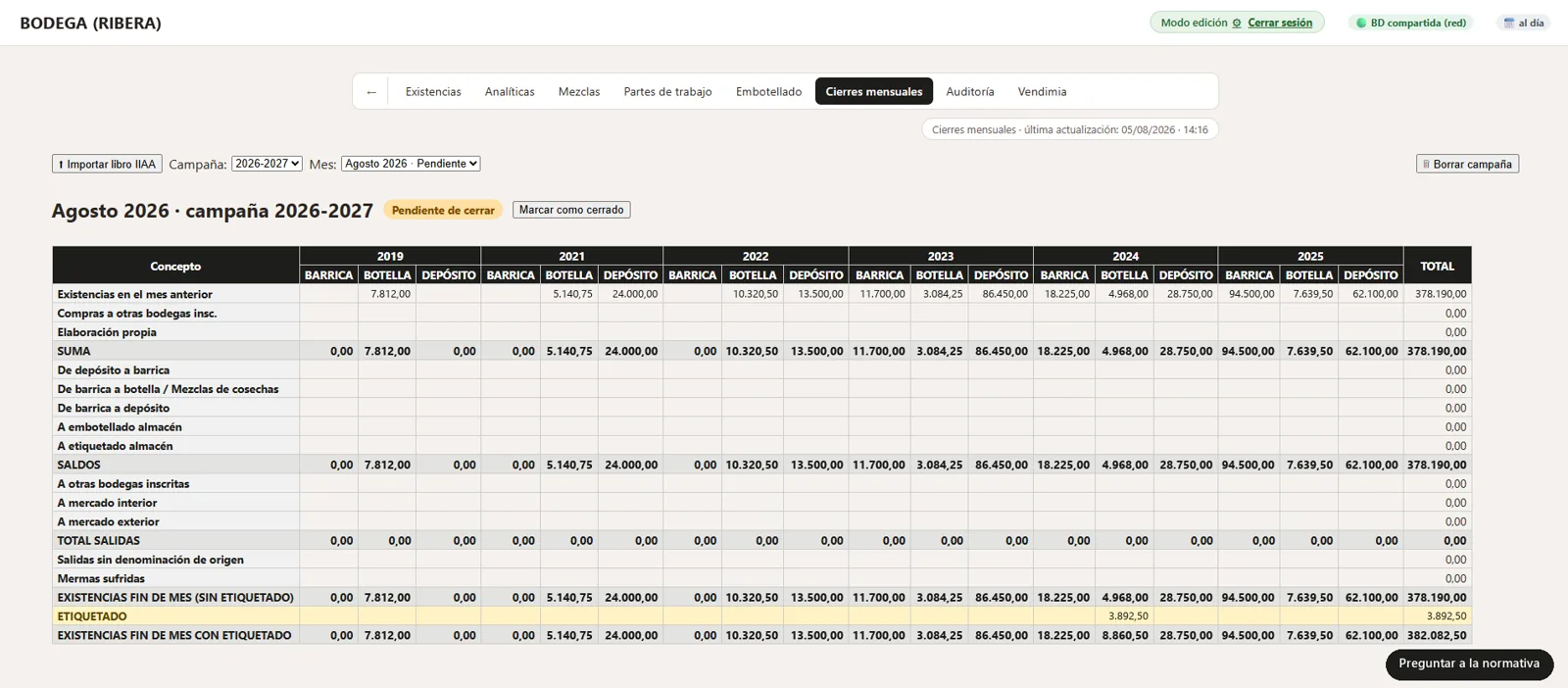Open the Auditoría tab
The width and height of the screenshot is (1568, 688).
pos(970,92)
